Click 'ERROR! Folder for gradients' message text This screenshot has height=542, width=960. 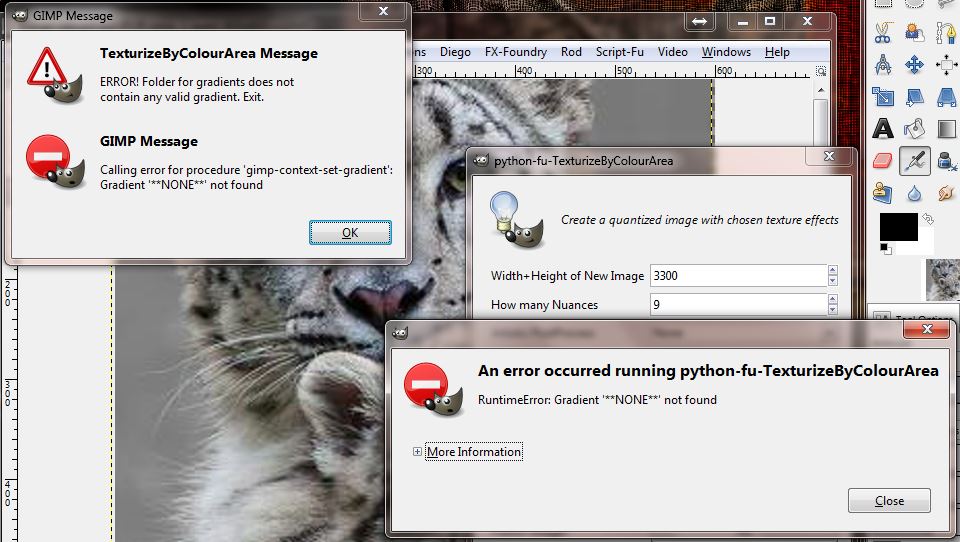[197, 89]
